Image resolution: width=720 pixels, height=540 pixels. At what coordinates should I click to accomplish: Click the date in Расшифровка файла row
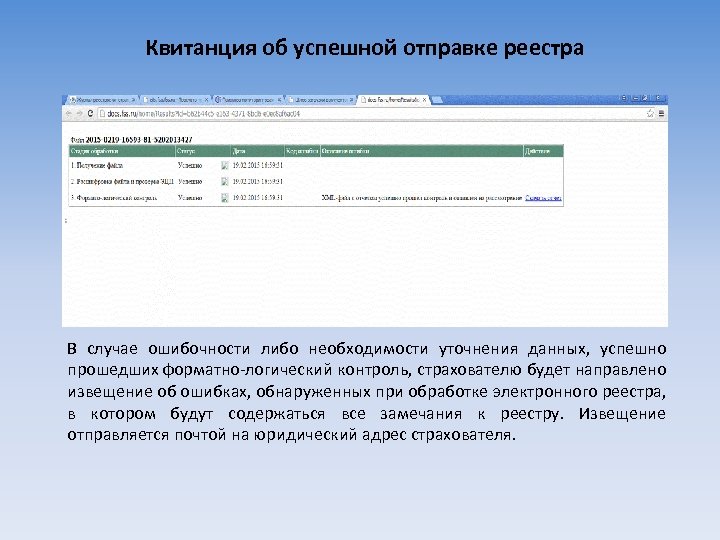[x=258, y=182]
